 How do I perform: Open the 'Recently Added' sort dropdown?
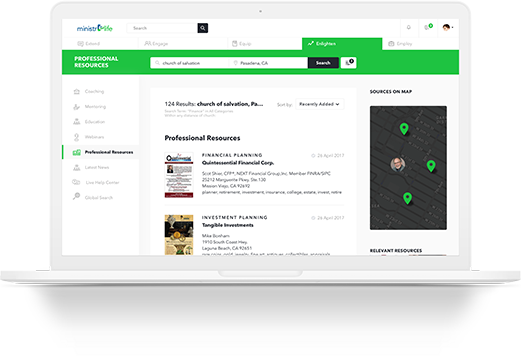point(320,104)
